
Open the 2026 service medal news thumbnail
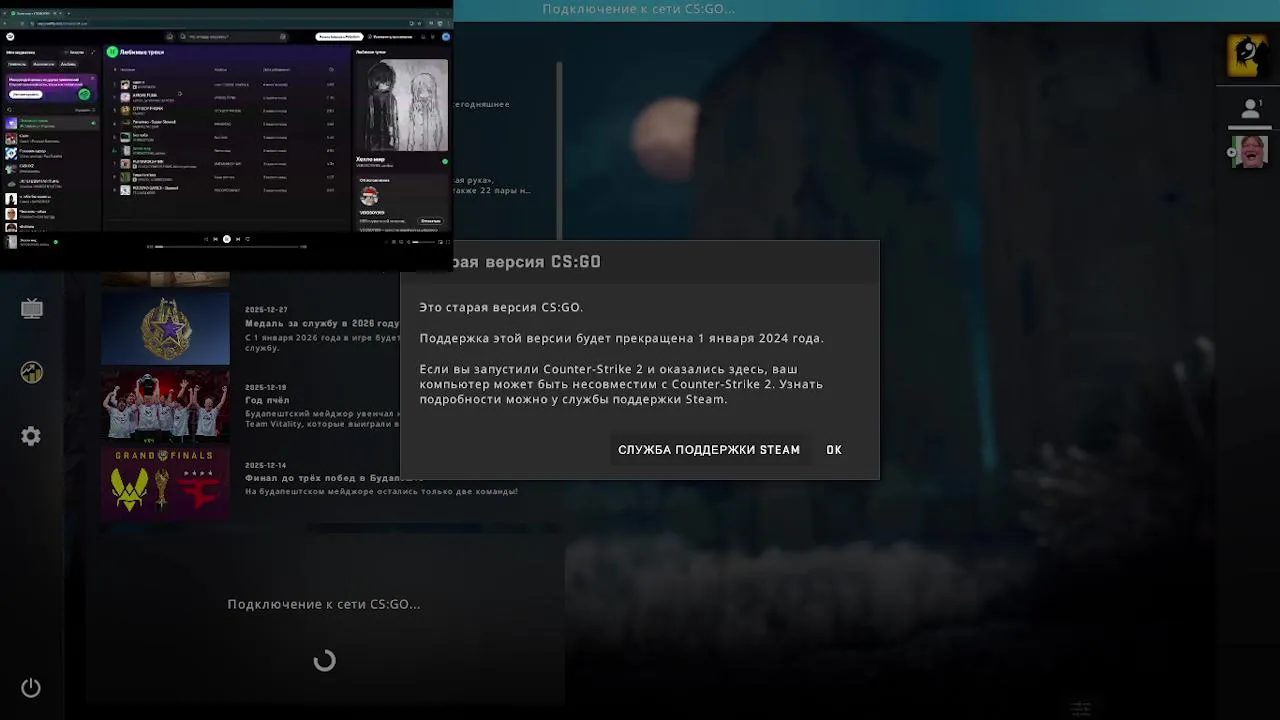pos(165,328)
